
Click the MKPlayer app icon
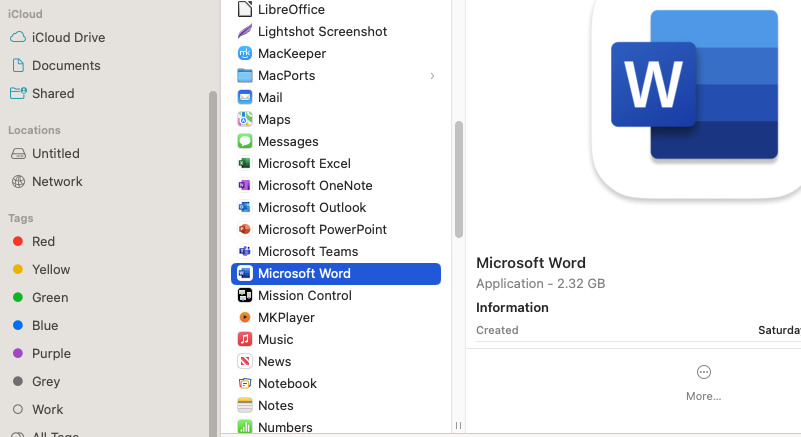click(x=245, y=317)
